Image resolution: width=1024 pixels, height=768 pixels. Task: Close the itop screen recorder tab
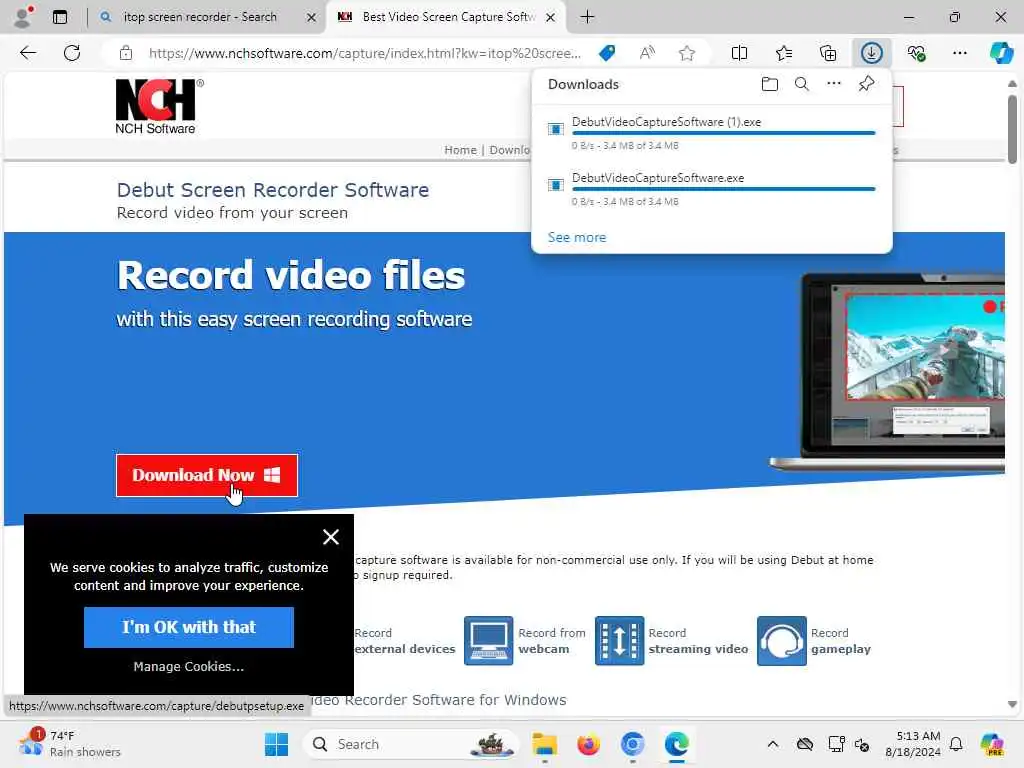[x=312, y=18]
